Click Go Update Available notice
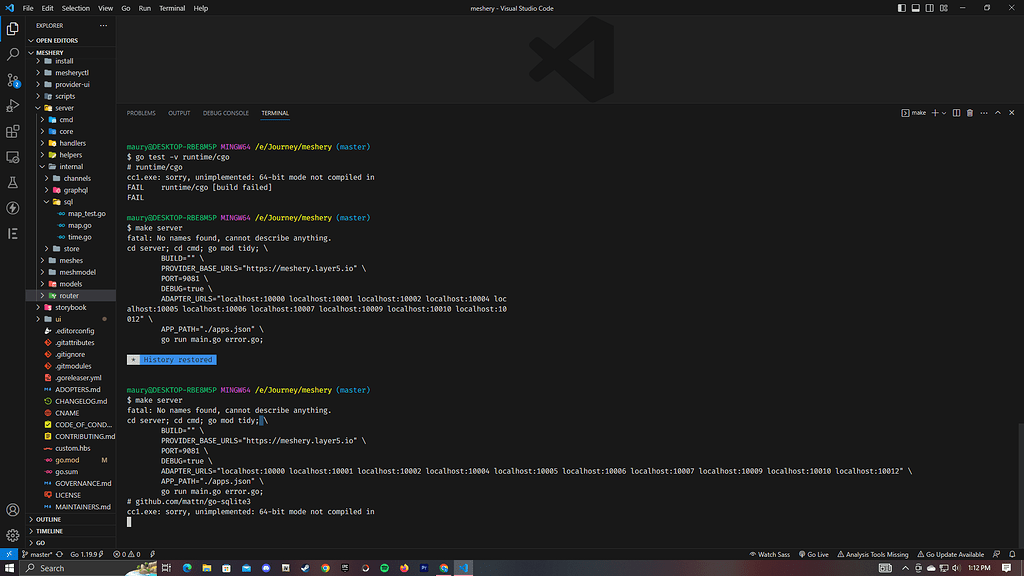 click(950, 554)
